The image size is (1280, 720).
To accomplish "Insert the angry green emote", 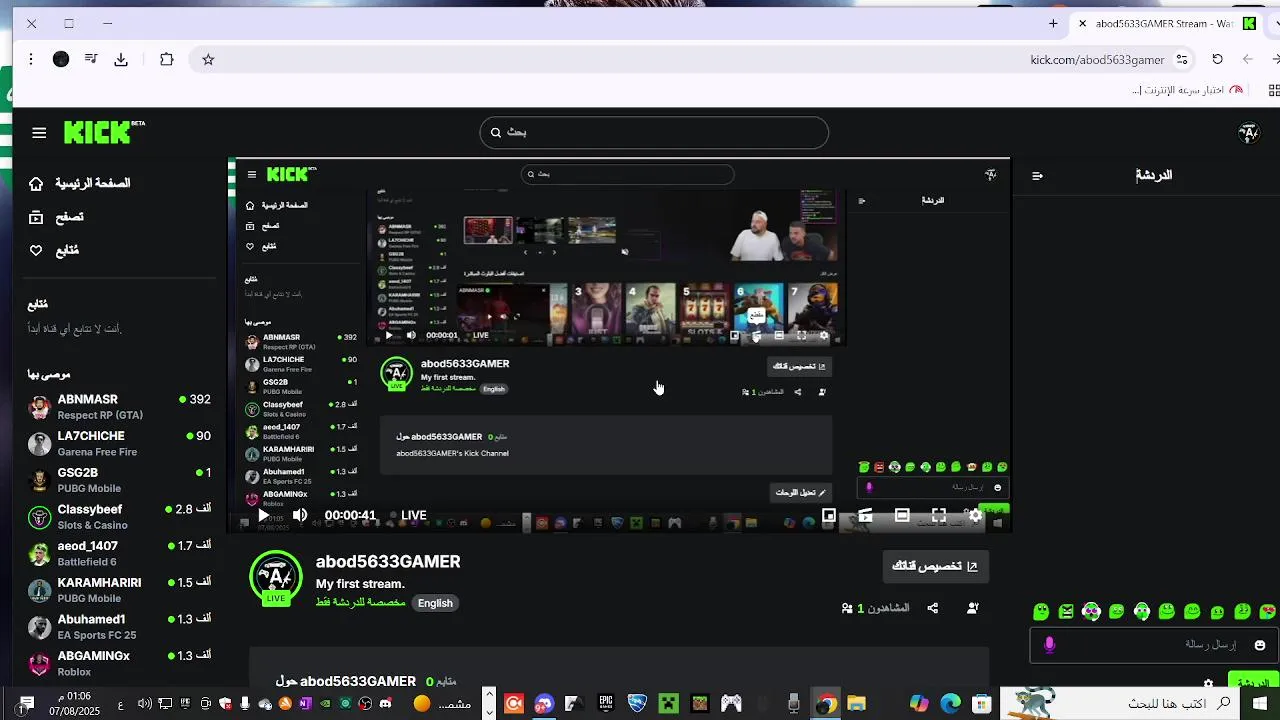I will tap(1066, 611).
